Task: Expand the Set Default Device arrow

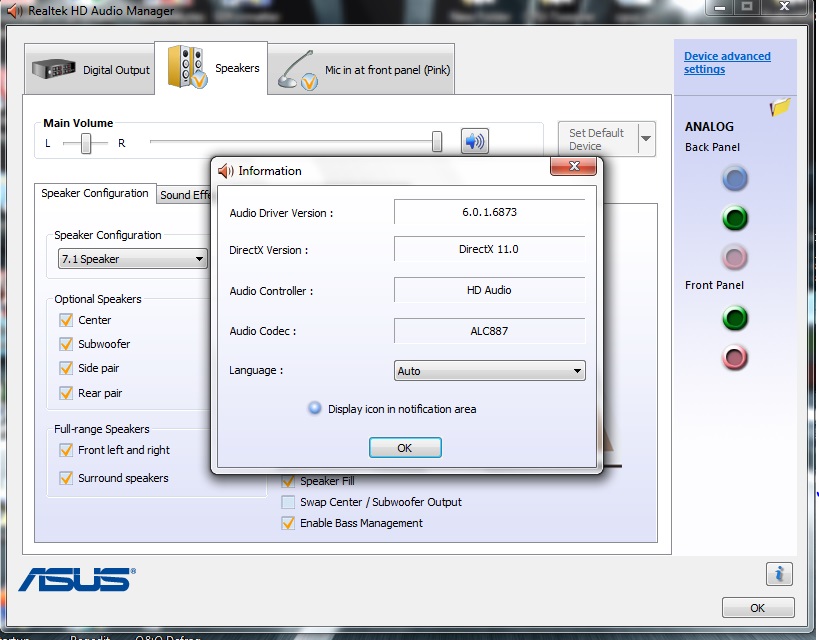Action: (x=646, y=139)
